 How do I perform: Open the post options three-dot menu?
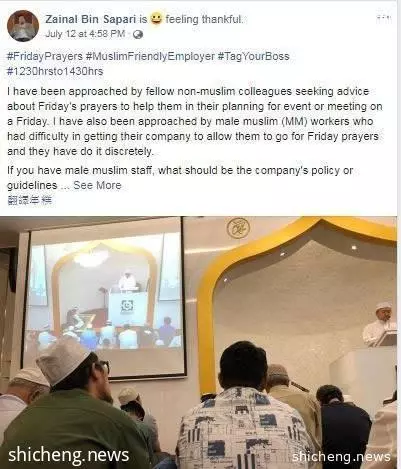click(384, 19)
